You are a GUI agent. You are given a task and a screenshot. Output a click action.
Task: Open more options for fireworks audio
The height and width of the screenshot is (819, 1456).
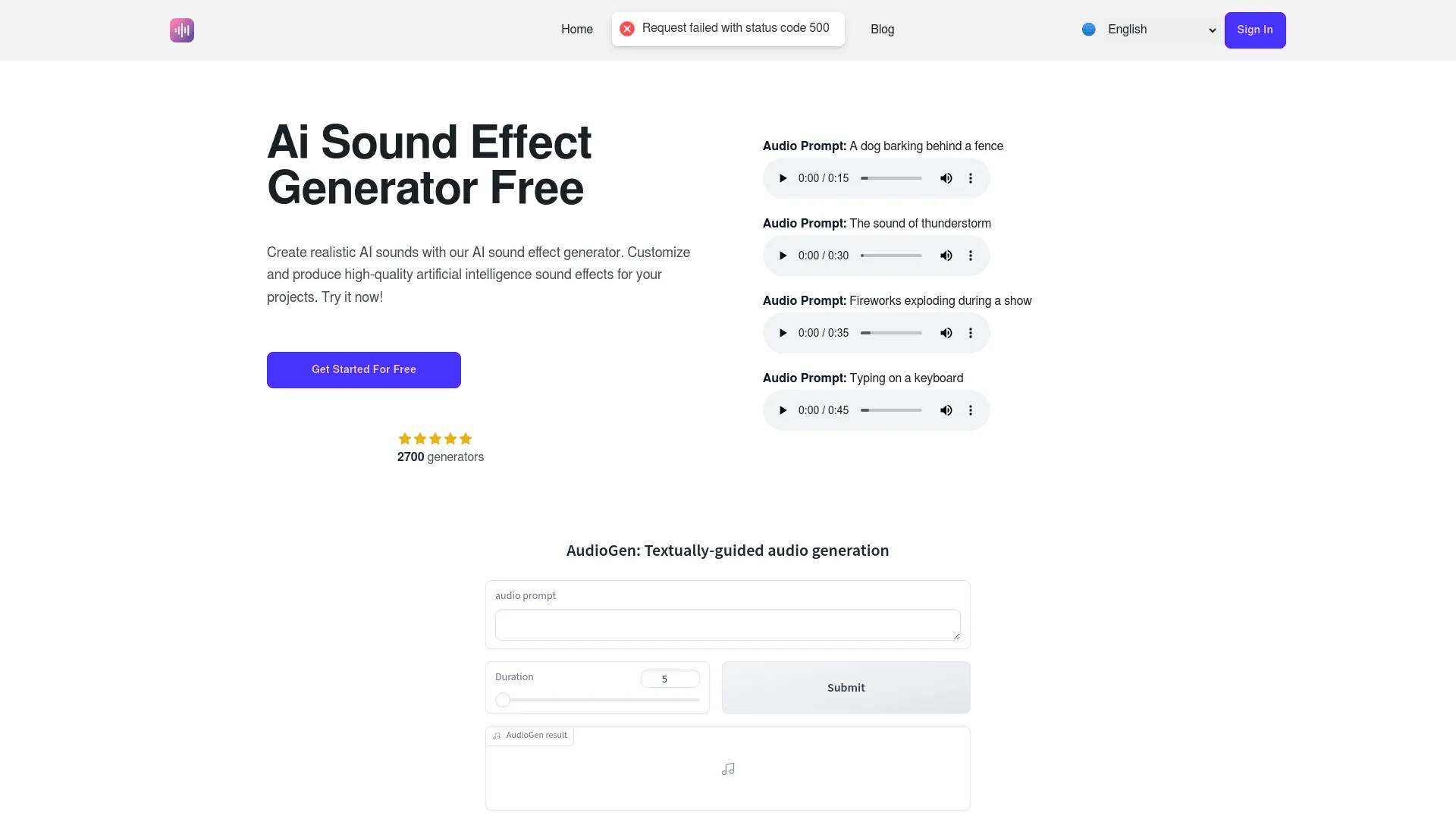970,332
